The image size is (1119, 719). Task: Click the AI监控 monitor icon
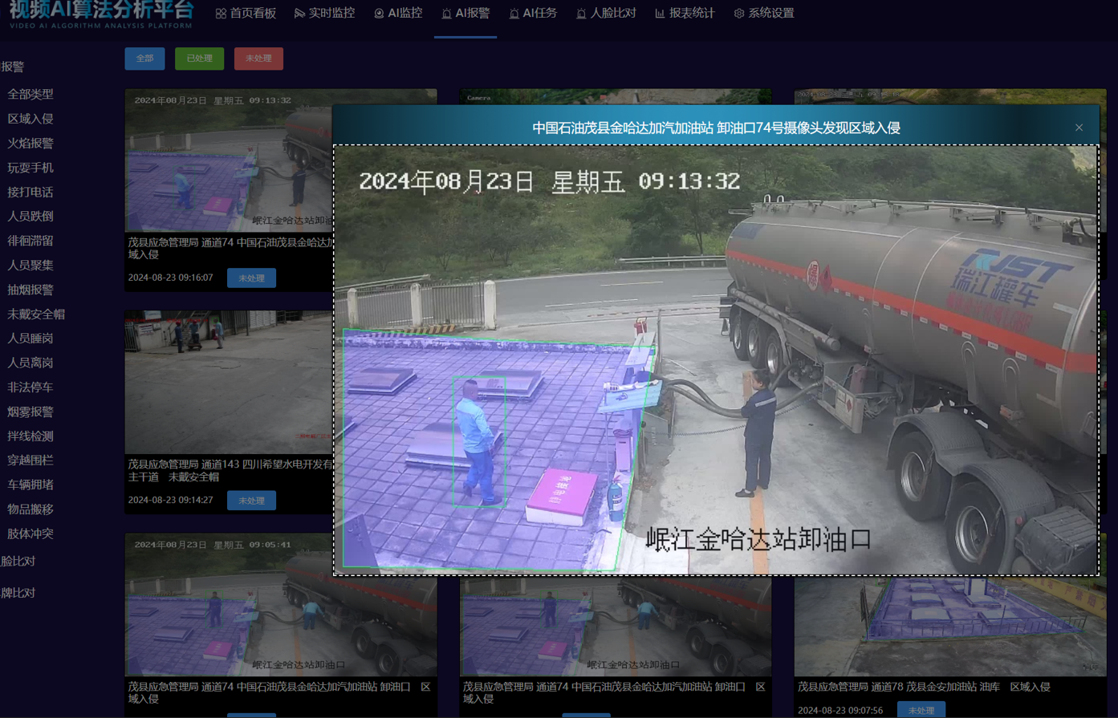379,14
